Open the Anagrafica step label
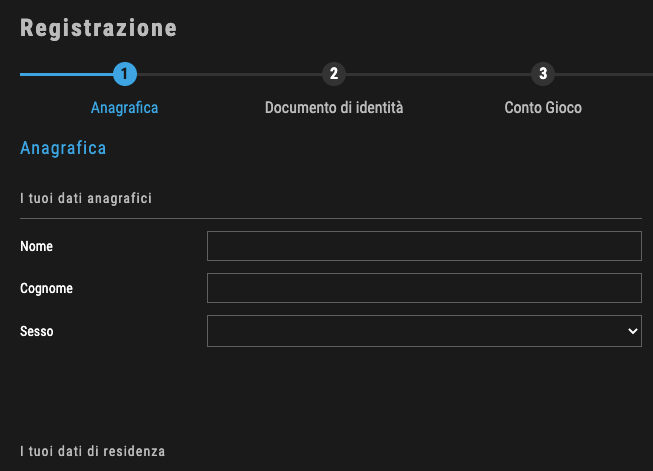This screenshot has height=471, width=653. 125,108
